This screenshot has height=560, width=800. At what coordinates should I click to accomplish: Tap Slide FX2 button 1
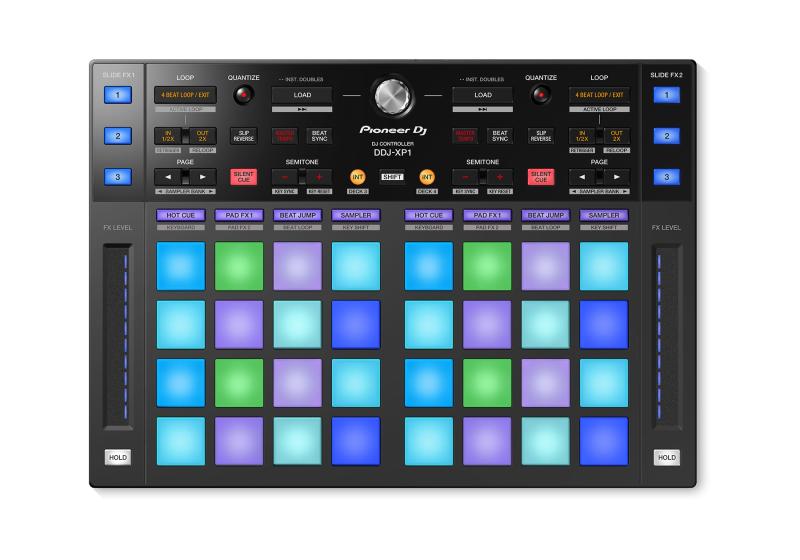pyautogui.click(x=666, y=95)
